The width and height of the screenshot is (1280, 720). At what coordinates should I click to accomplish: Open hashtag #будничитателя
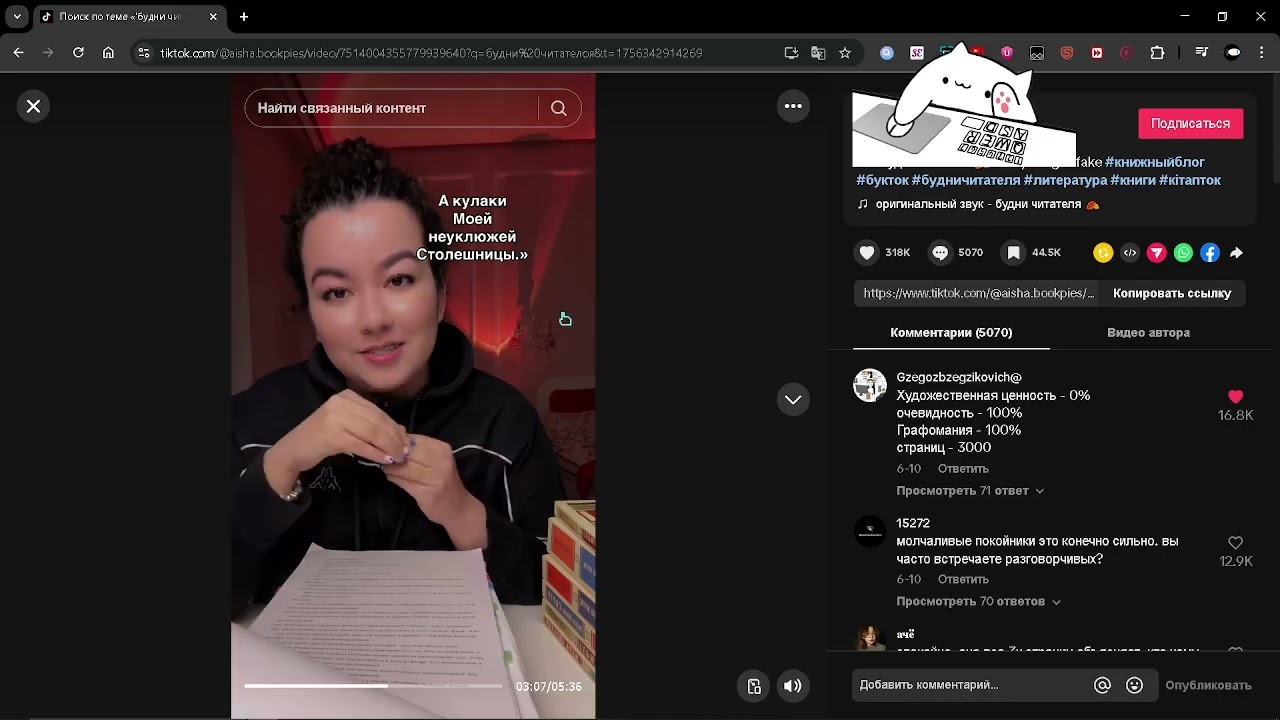coord(965,180)
